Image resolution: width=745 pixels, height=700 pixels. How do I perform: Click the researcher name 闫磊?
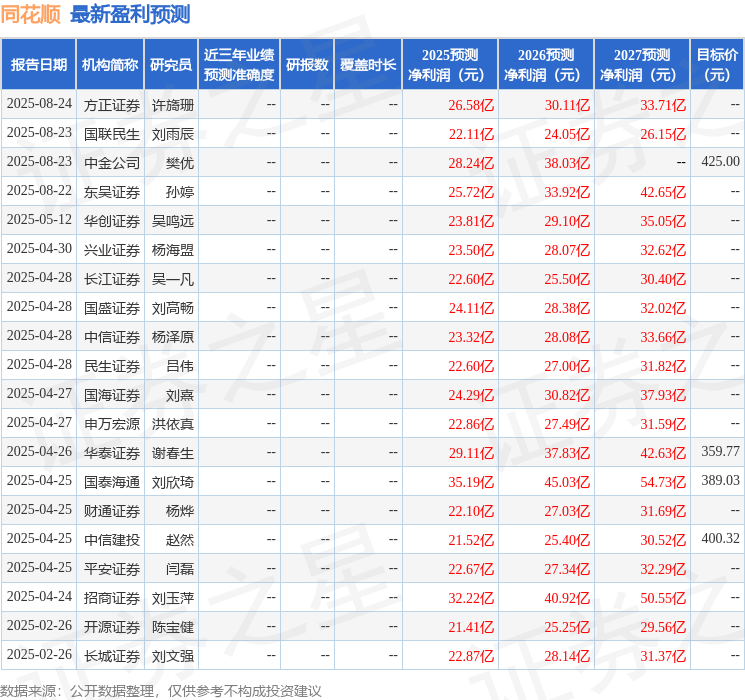[x=180, y=569]
